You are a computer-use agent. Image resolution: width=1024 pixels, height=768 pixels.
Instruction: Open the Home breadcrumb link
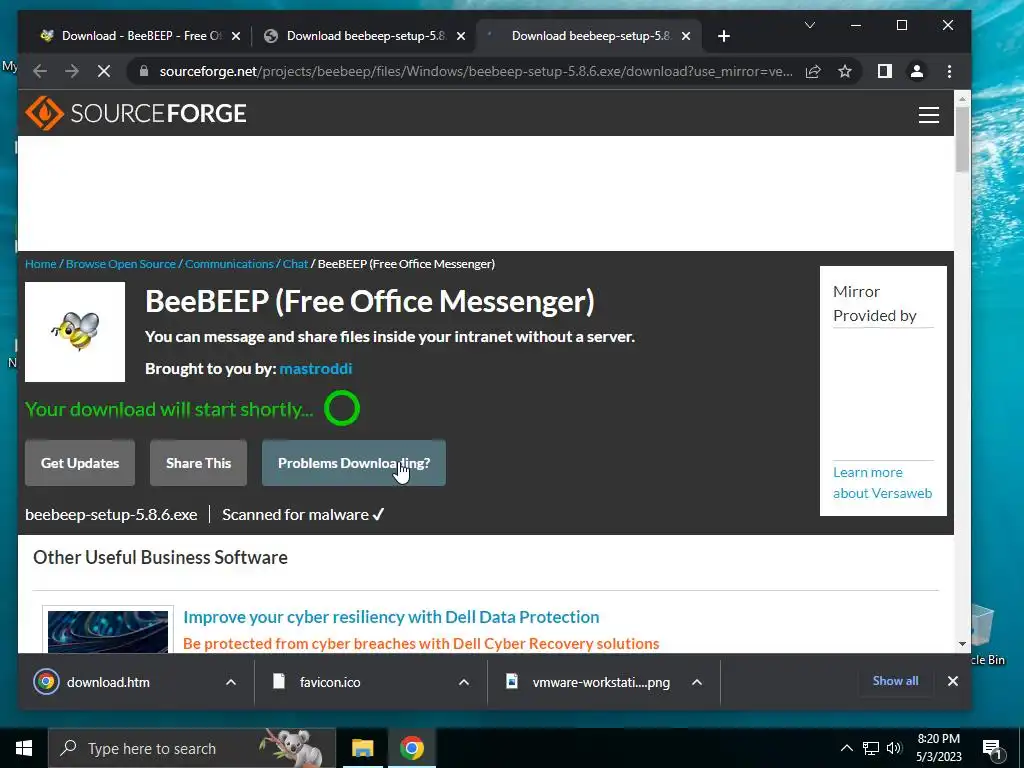[40, 264]
